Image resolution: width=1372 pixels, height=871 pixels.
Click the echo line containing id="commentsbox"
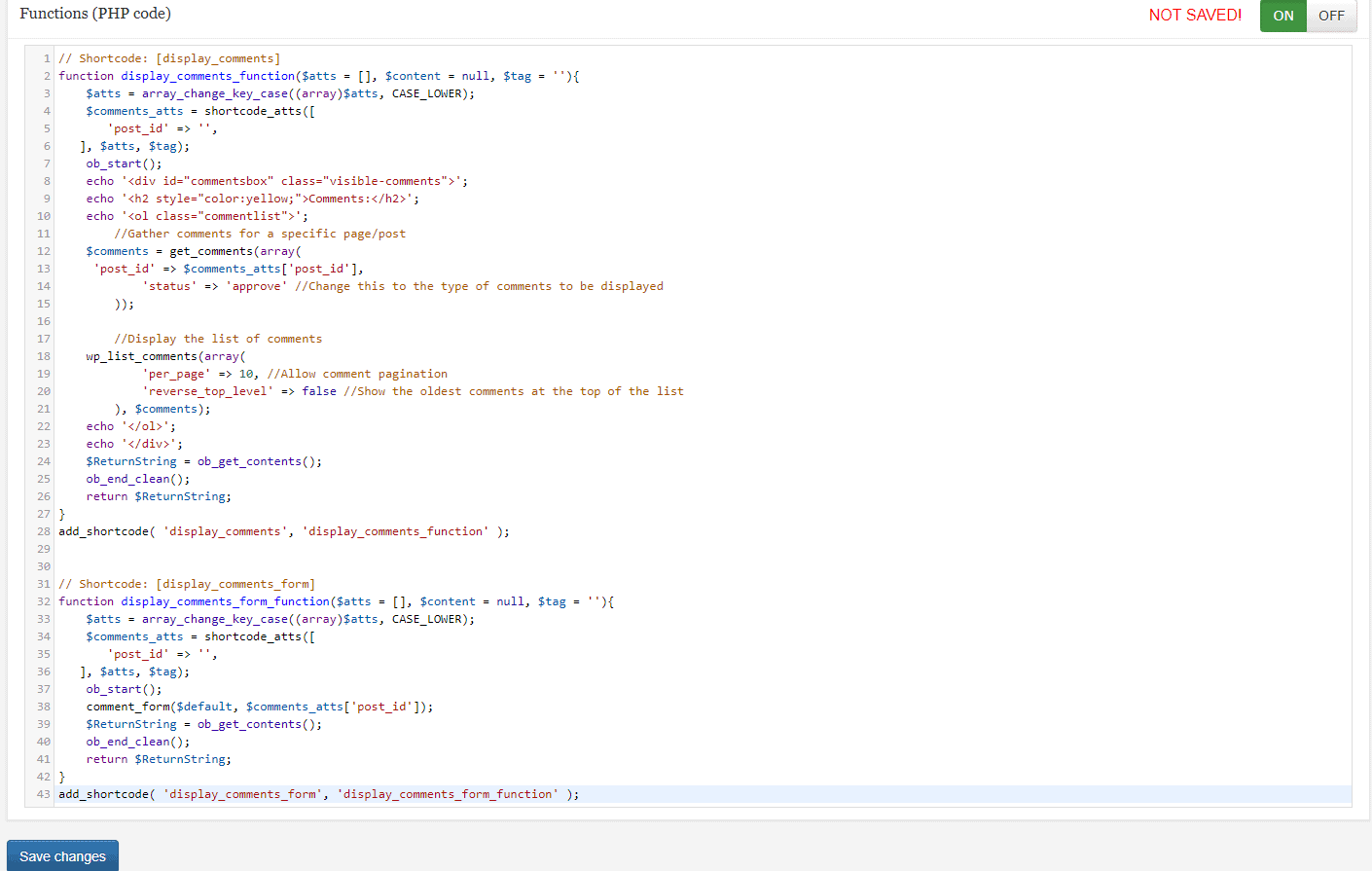click(276, 181)
